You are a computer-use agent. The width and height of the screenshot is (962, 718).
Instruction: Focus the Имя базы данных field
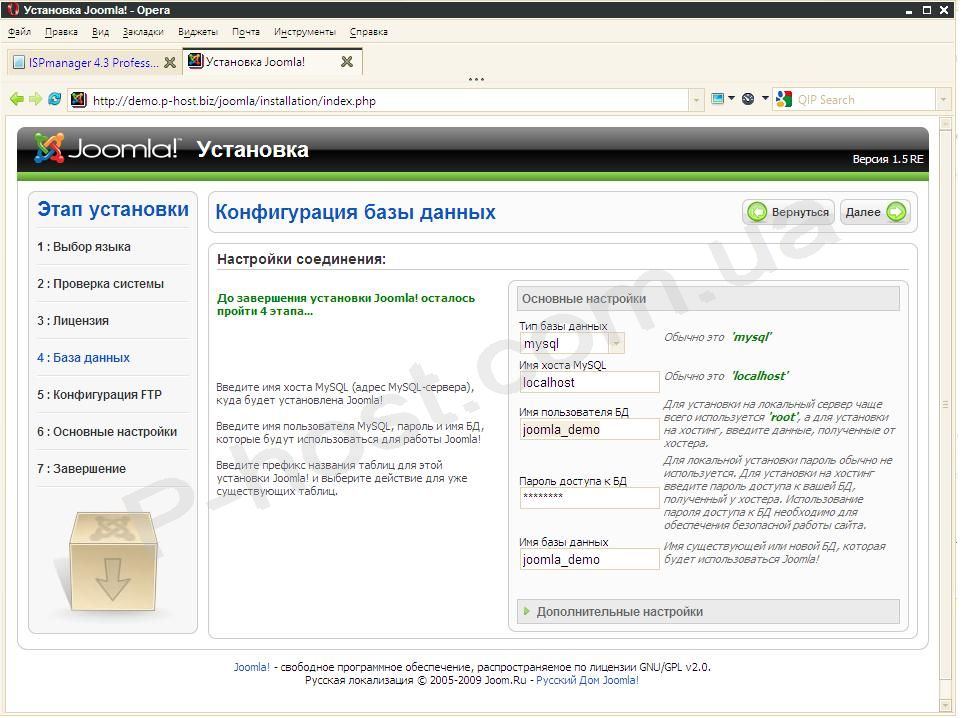point(590,559)
